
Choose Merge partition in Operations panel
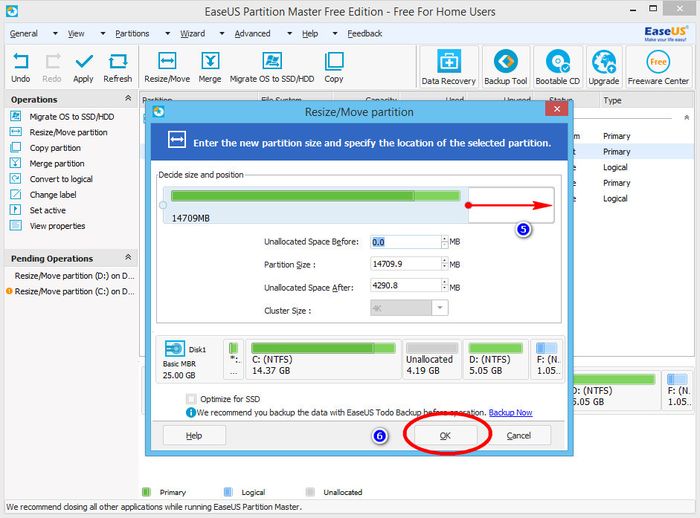click(57, 163)
